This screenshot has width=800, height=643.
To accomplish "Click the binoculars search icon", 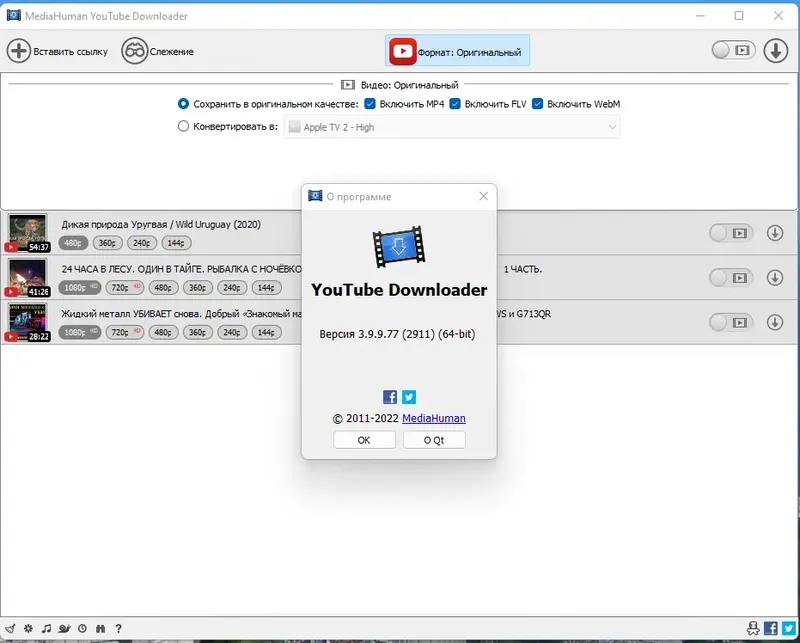I will click(x=100, y=628).
